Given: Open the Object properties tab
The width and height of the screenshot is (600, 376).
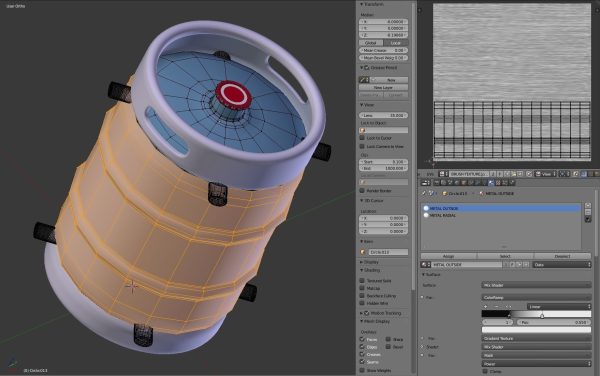Looking at the screenshot, I should click(x=464, y=183).
